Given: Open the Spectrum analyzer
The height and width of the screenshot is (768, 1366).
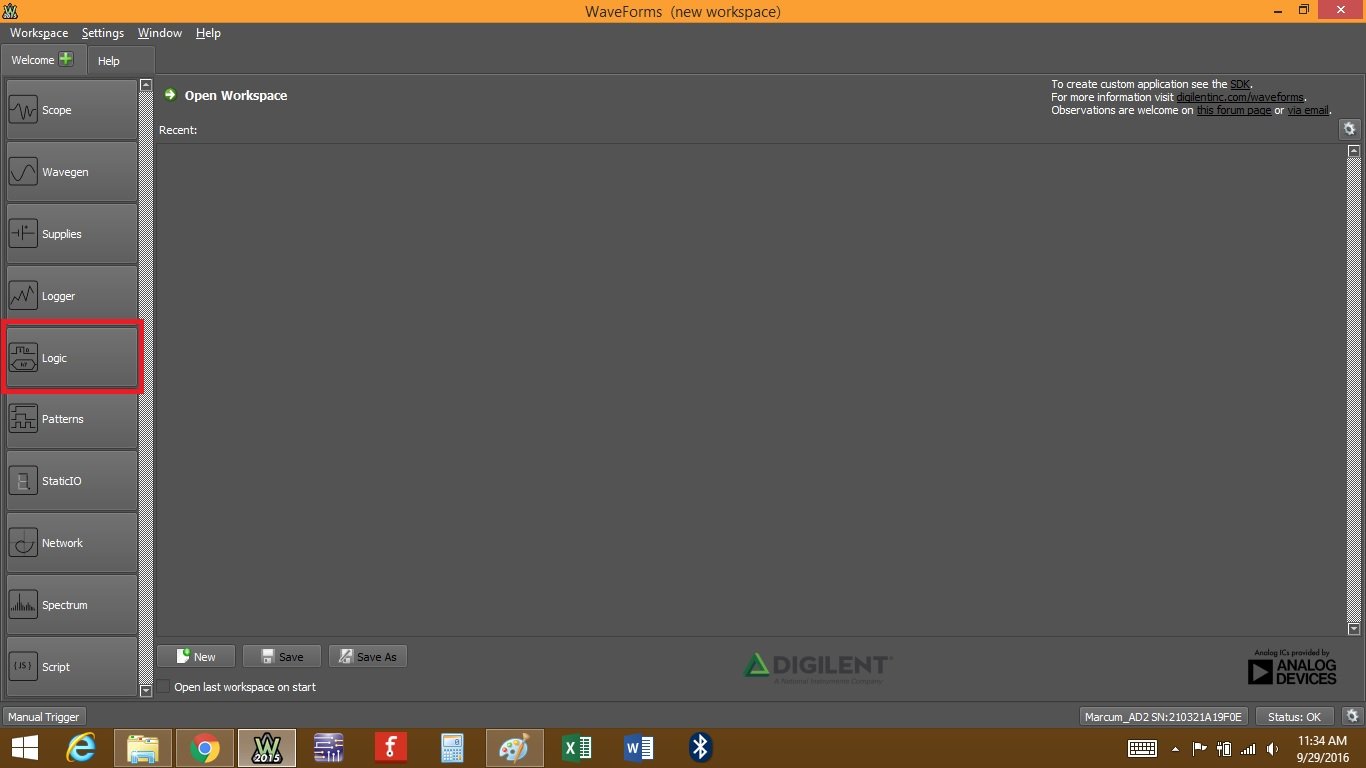Looking at the screenshot, I should (72, 605).
